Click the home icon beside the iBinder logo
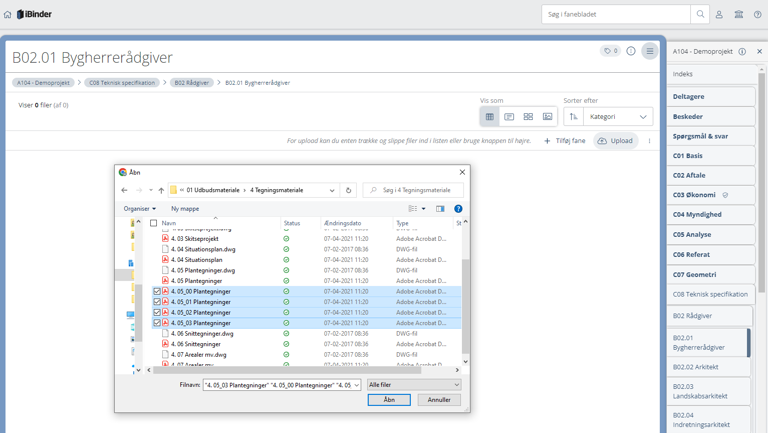The image size is (768, 433). pyautogui.click(x=8, y=15)
